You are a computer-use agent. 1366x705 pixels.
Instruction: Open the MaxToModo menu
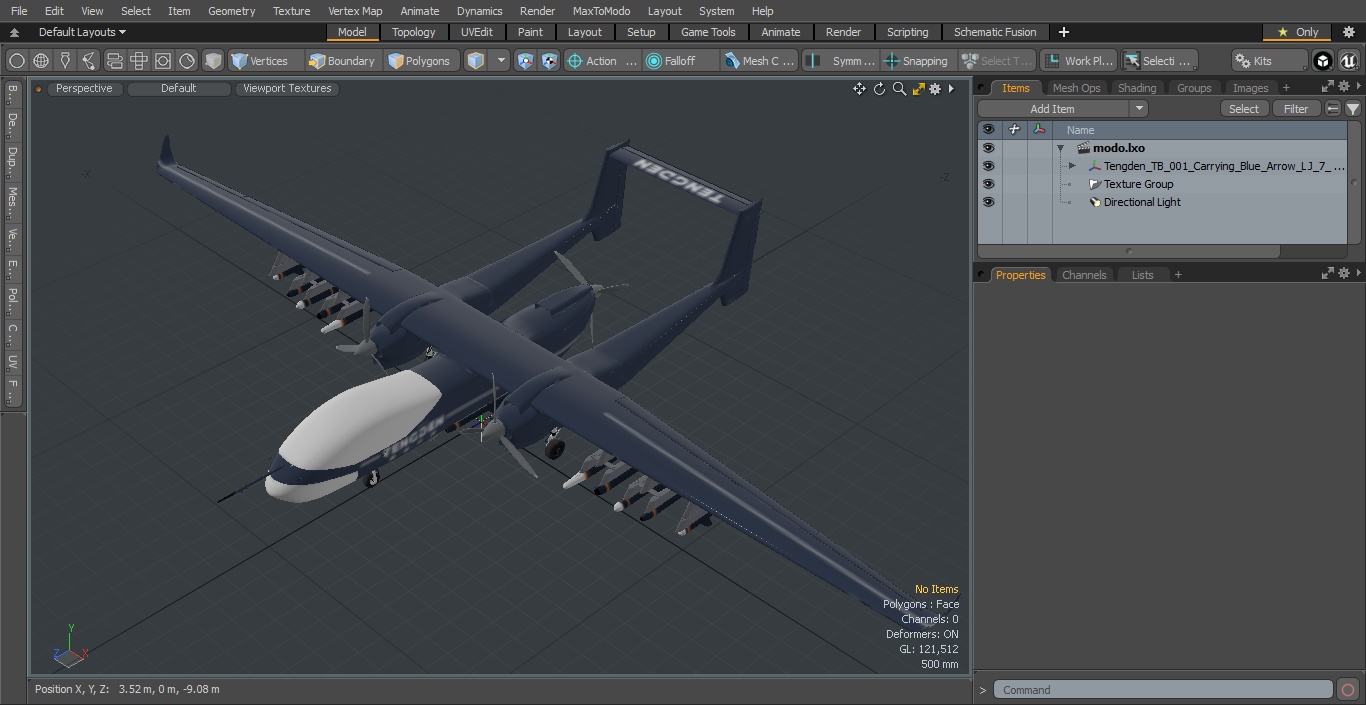601,11
